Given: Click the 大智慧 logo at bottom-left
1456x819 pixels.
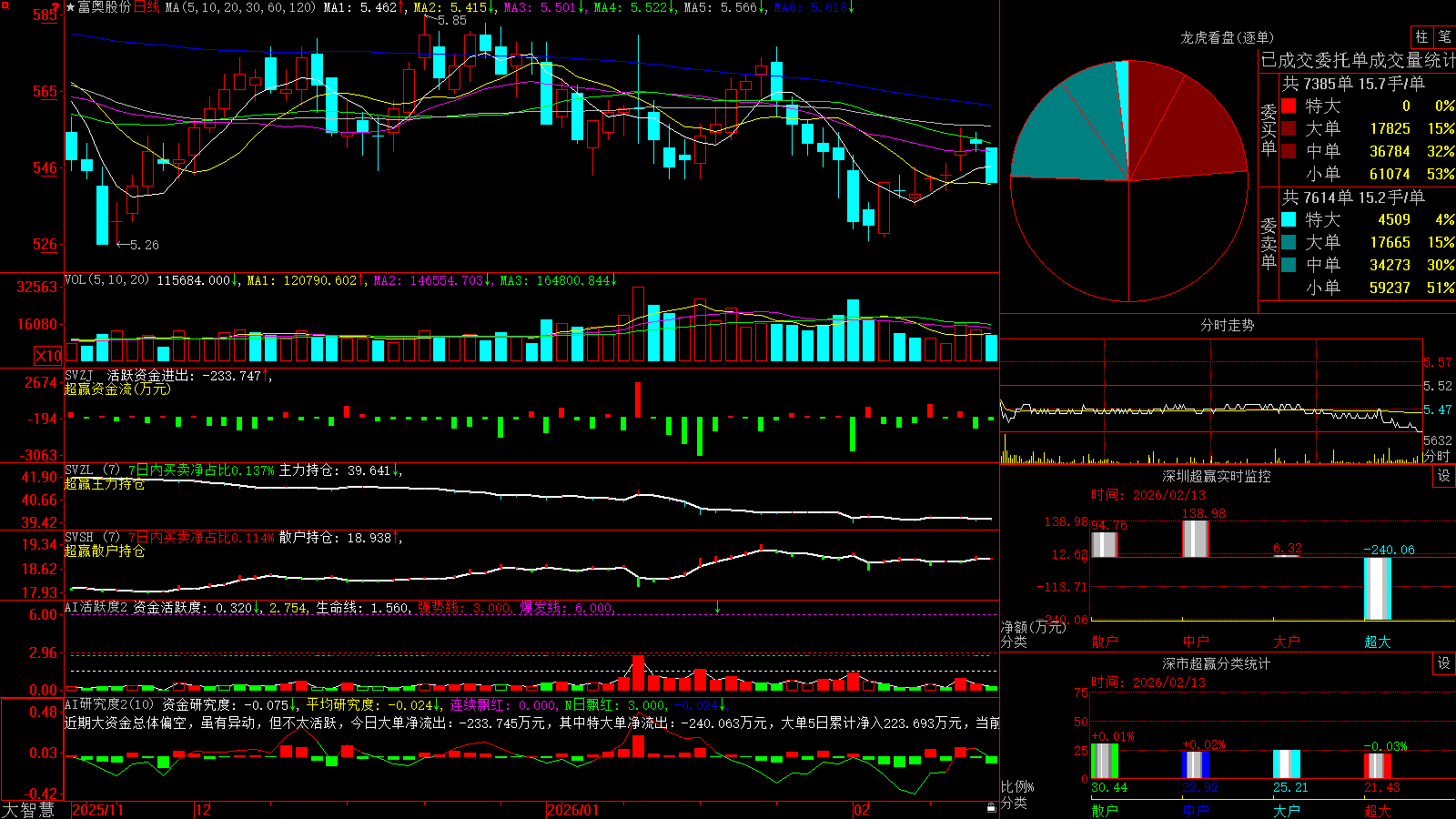Looking at the screenshot, I should click(28, 810).
